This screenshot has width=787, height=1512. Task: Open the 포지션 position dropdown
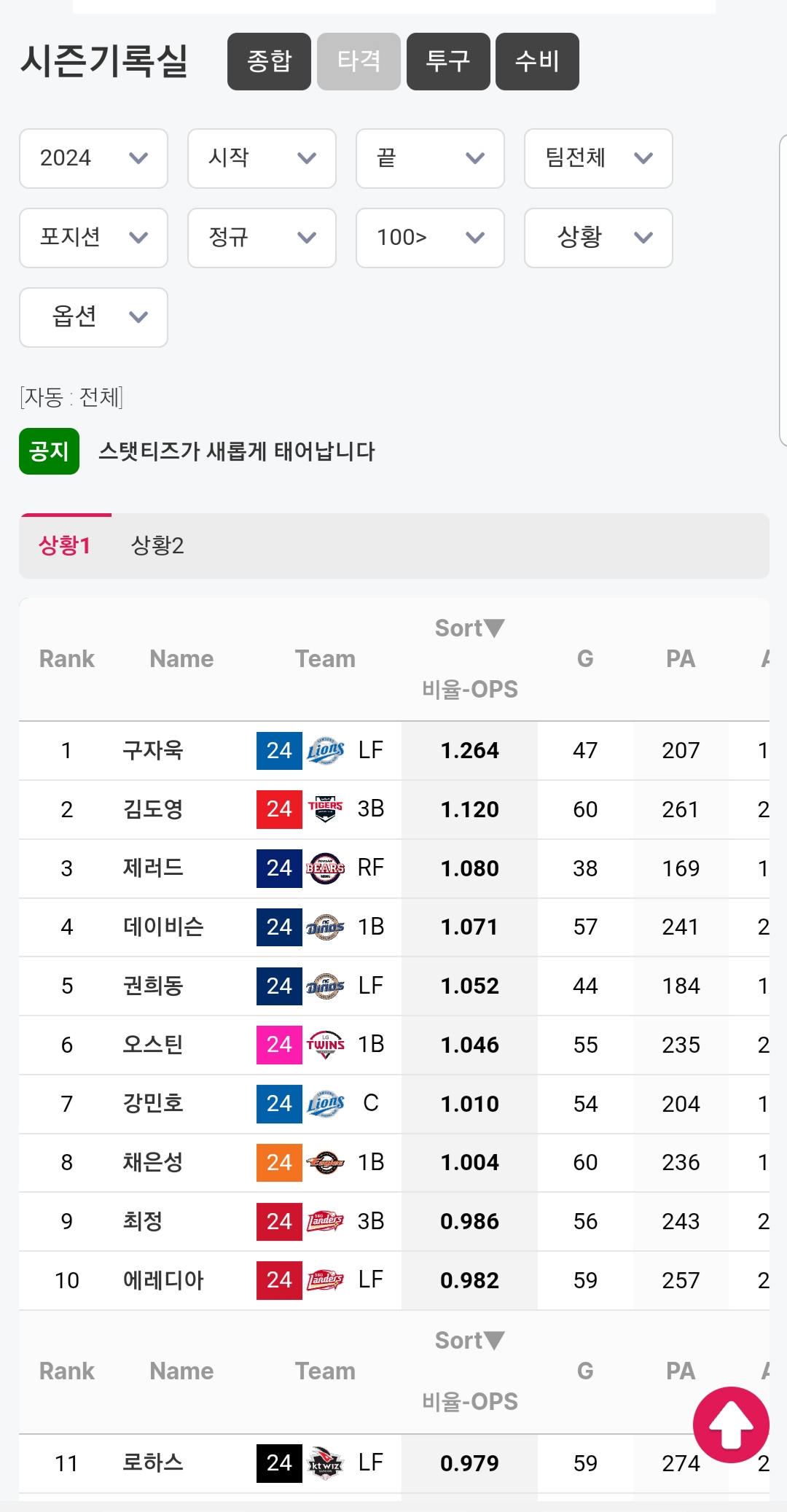point(93,238)
